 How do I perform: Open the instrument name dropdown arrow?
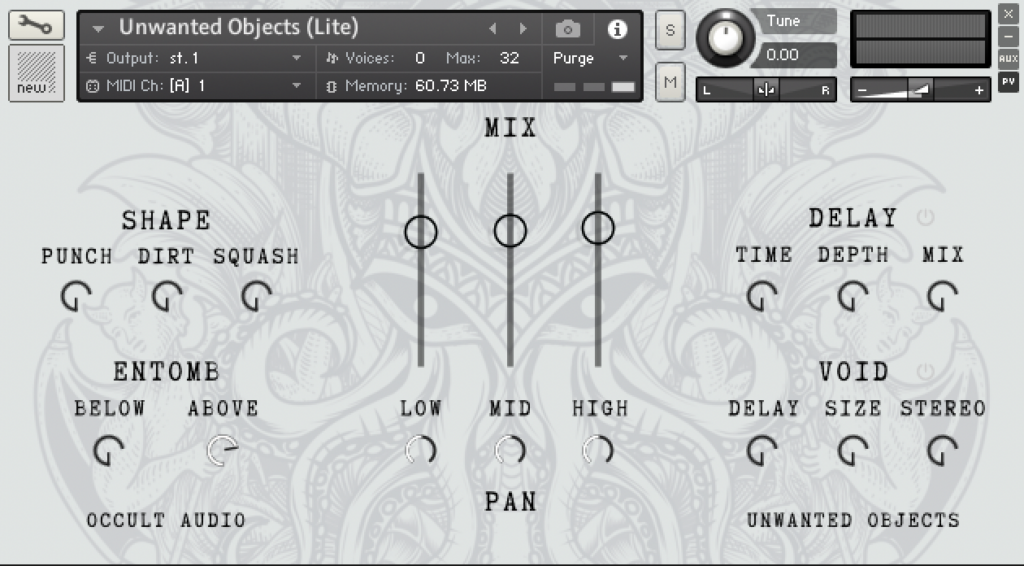pyautogui.click(x=99, y=29)
